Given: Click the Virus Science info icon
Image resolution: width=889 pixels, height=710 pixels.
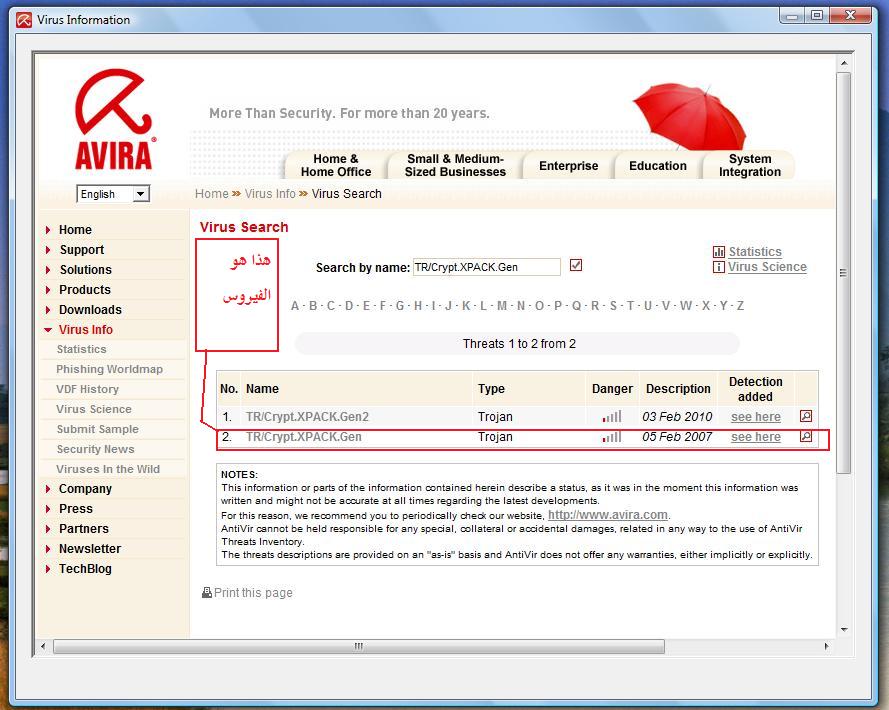Looking at the screenshot, I should (x=718, y=267).
